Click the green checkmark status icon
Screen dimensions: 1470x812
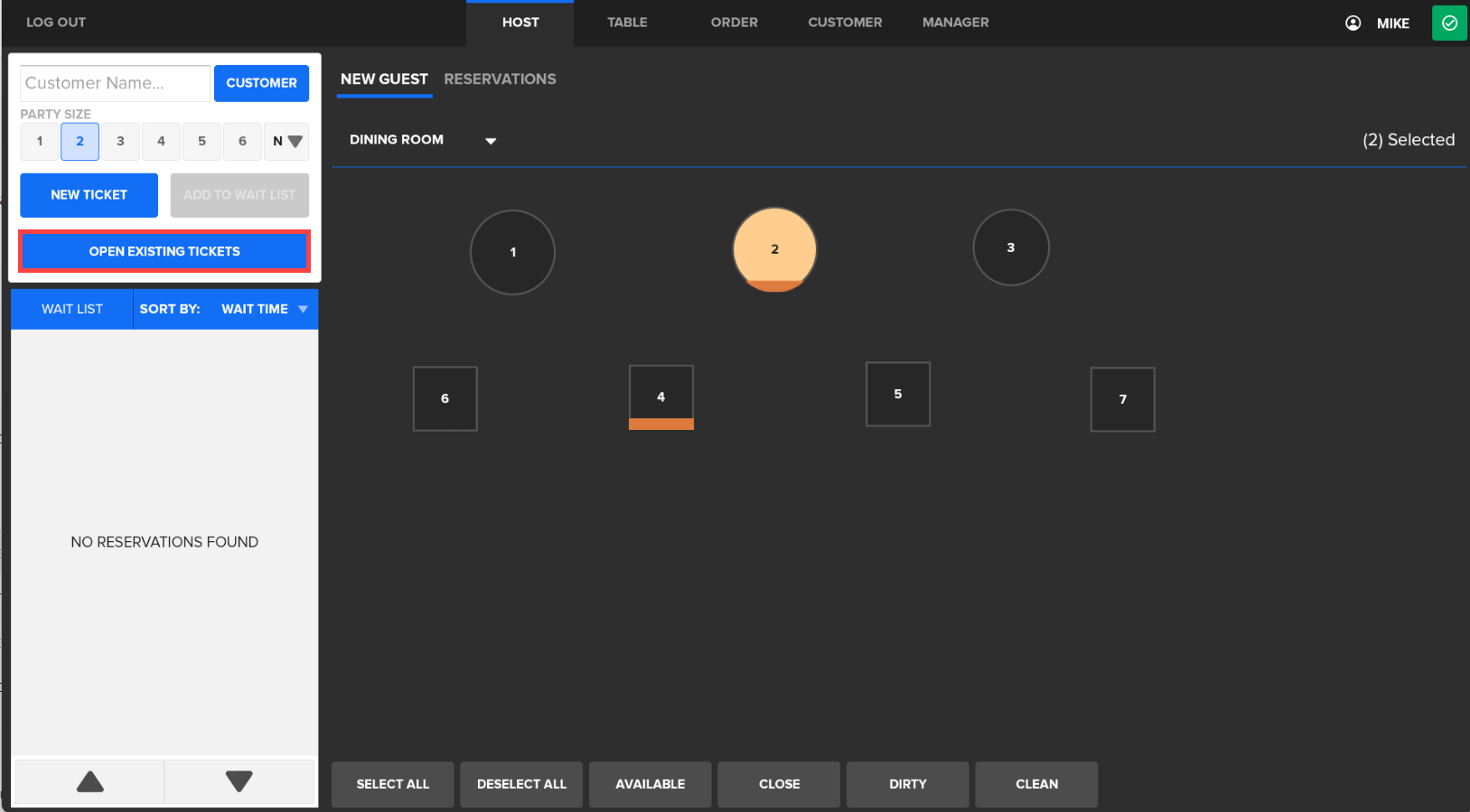coord(1448,23)
